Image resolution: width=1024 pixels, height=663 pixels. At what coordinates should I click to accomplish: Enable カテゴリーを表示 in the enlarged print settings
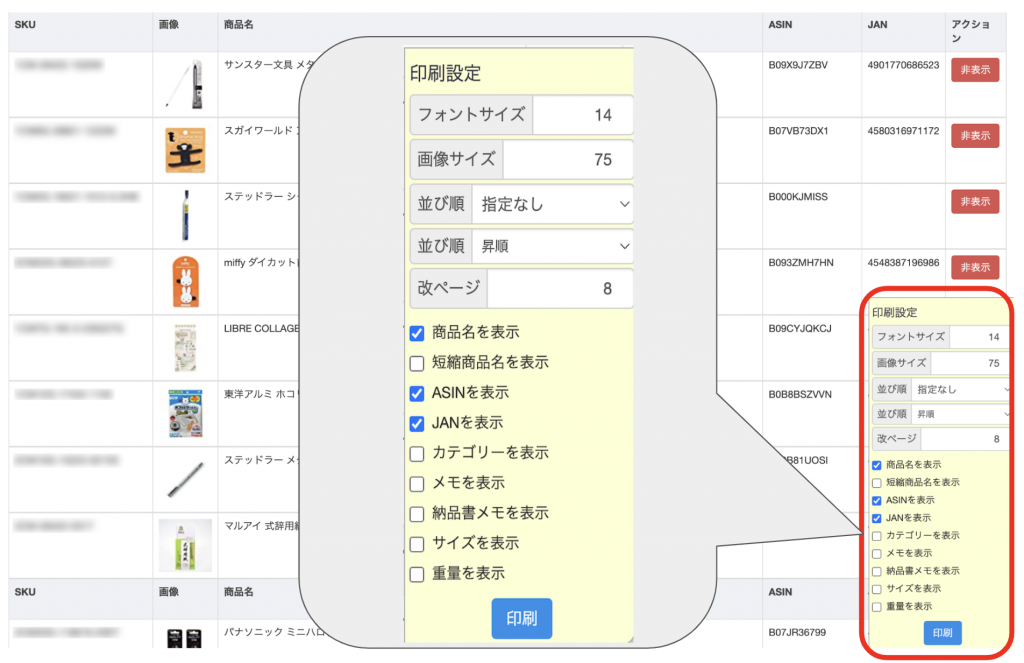pos(417,453)
